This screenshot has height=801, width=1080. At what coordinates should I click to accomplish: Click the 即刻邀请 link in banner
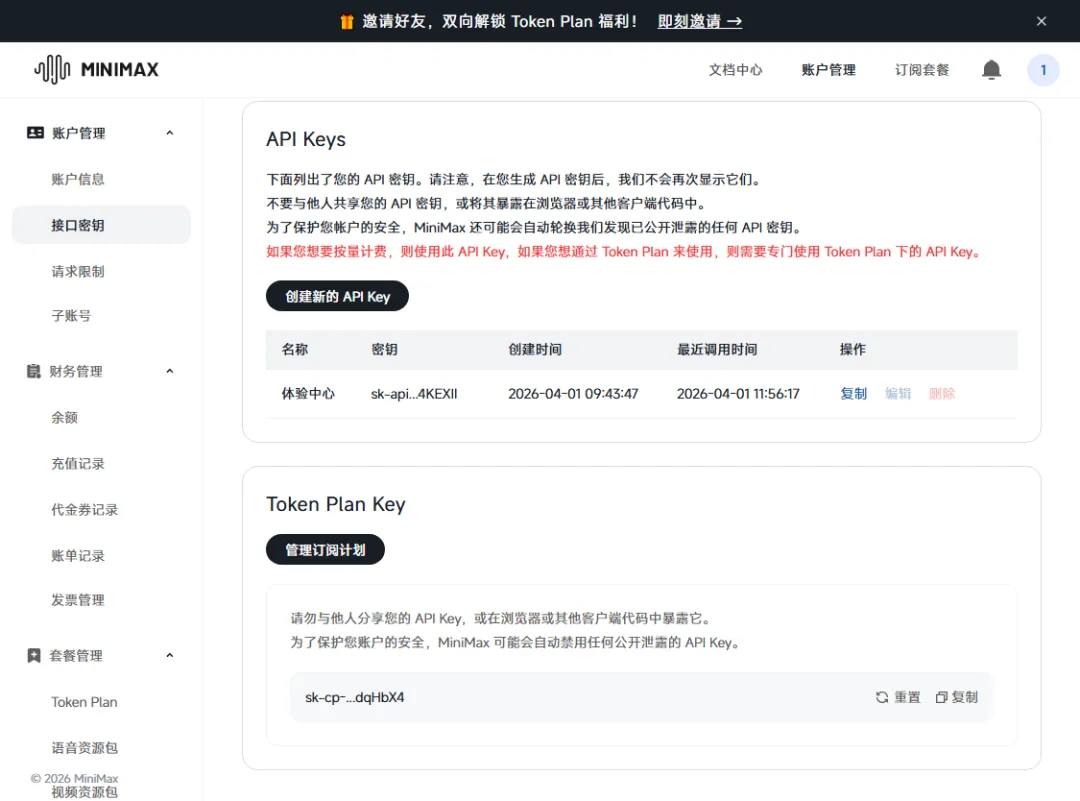700,21
